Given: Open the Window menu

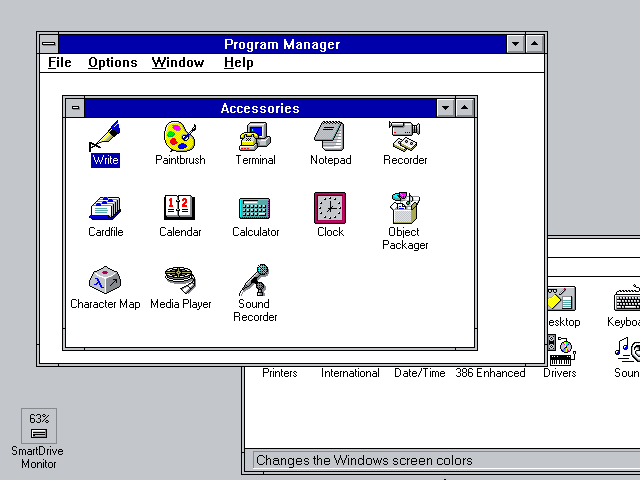Looking at the screenshot, I should pyautogui.click(x=178, y=62).
